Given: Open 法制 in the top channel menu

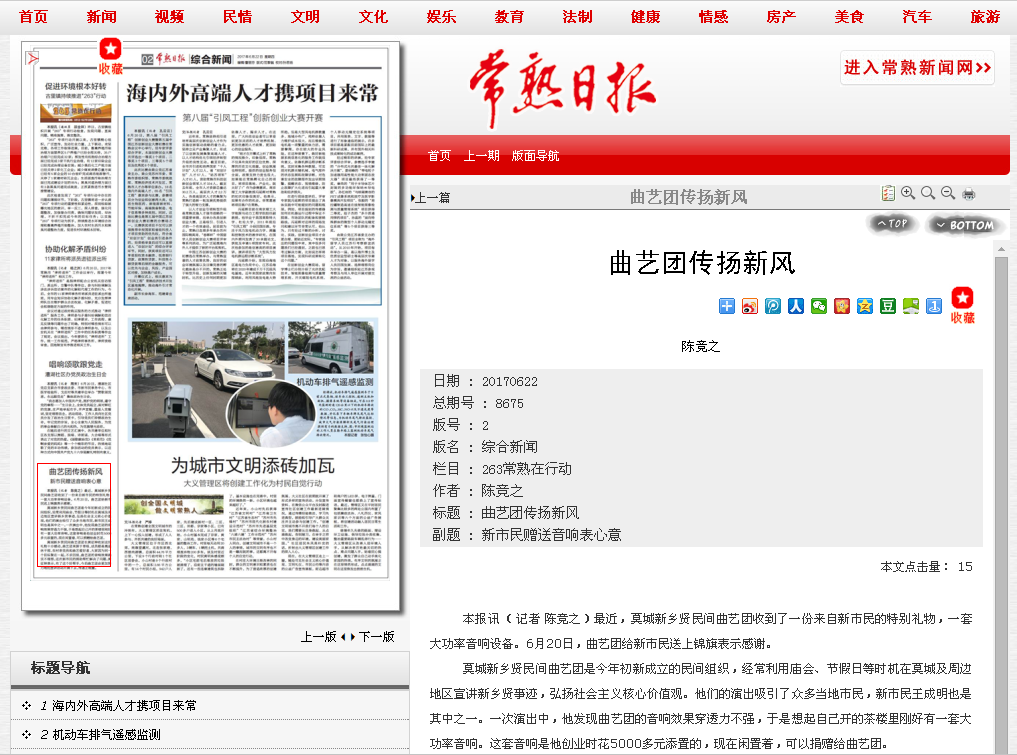Looking at the screenshot, I should [x=577, y=17].
